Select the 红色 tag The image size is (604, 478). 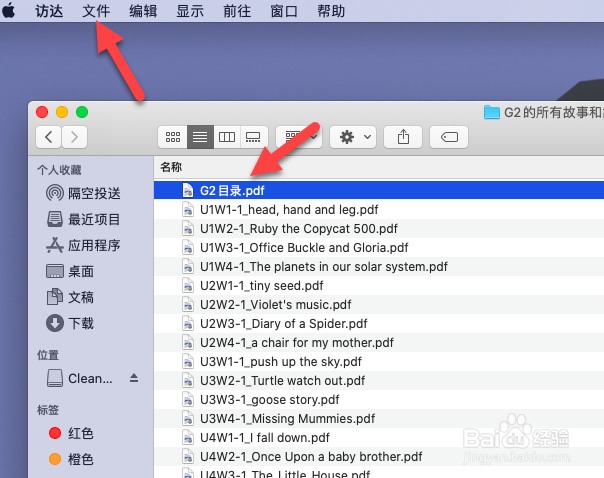coord(71,433)
